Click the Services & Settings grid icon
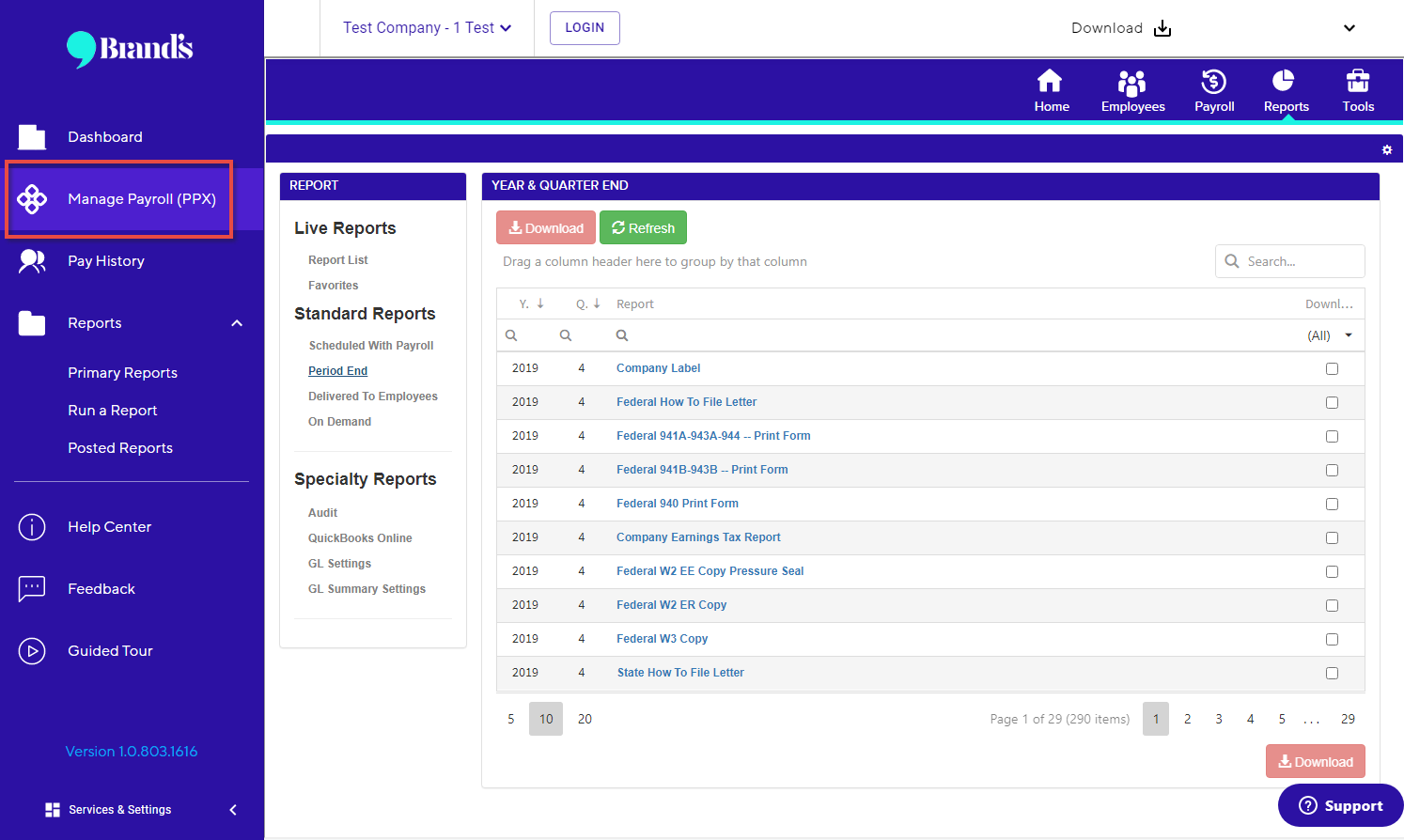The width and height of the screenshot is (1404, 840). [x=53, y=810]
